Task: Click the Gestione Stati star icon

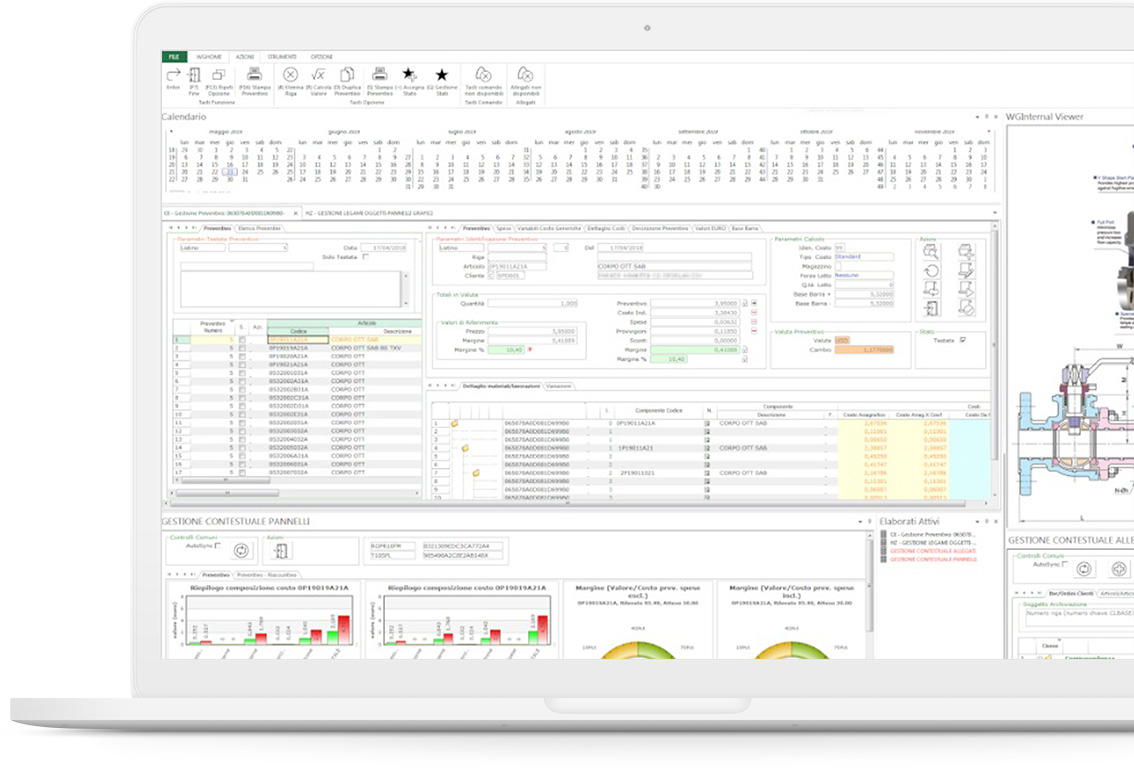Action: pyautogui.click(x=442, y=74)
